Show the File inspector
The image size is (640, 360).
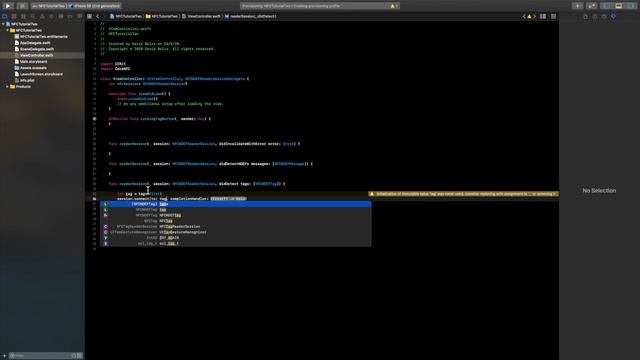[x=585, y=17]
